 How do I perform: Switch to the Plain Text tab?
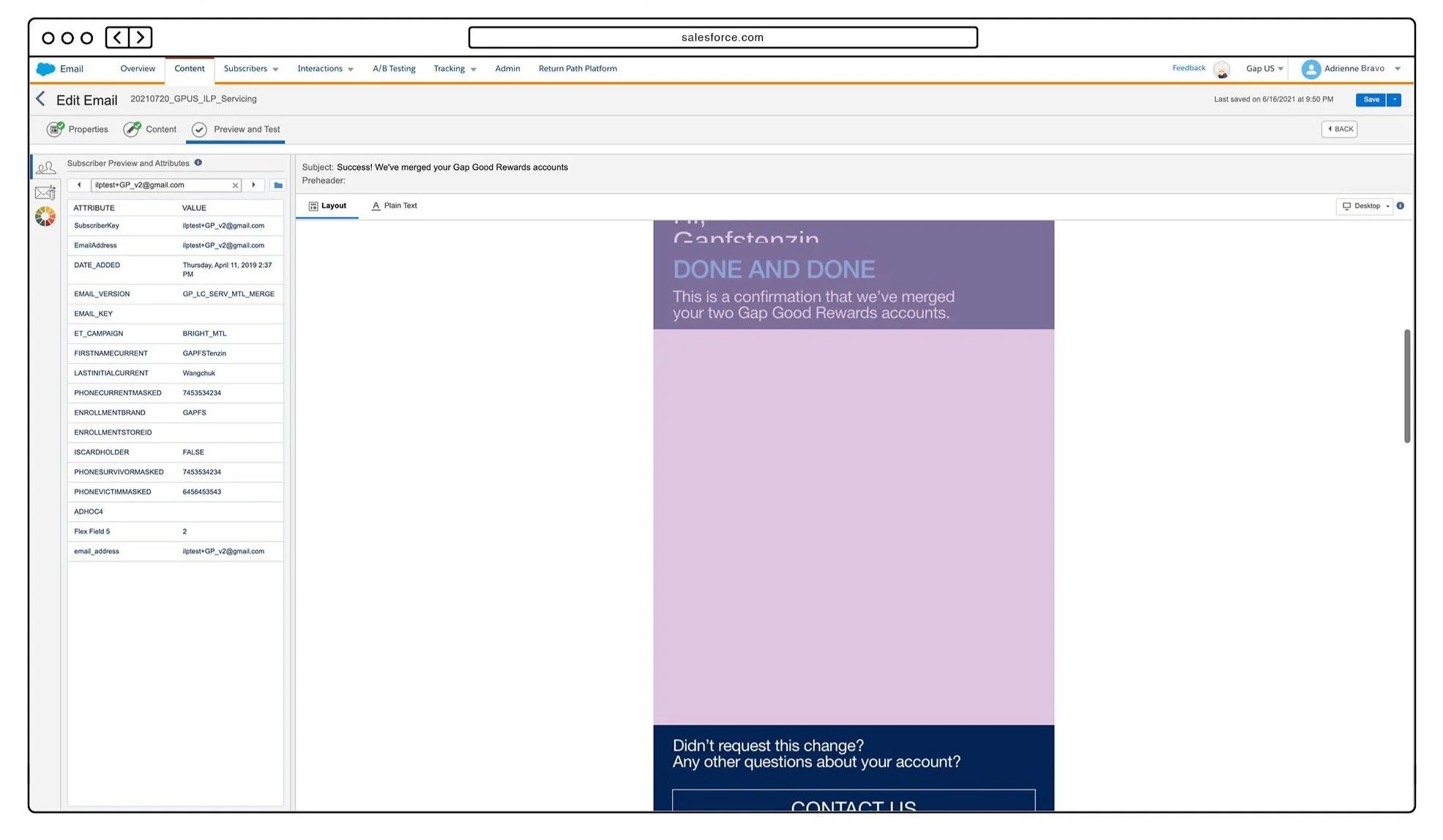(x=395, y=206)
